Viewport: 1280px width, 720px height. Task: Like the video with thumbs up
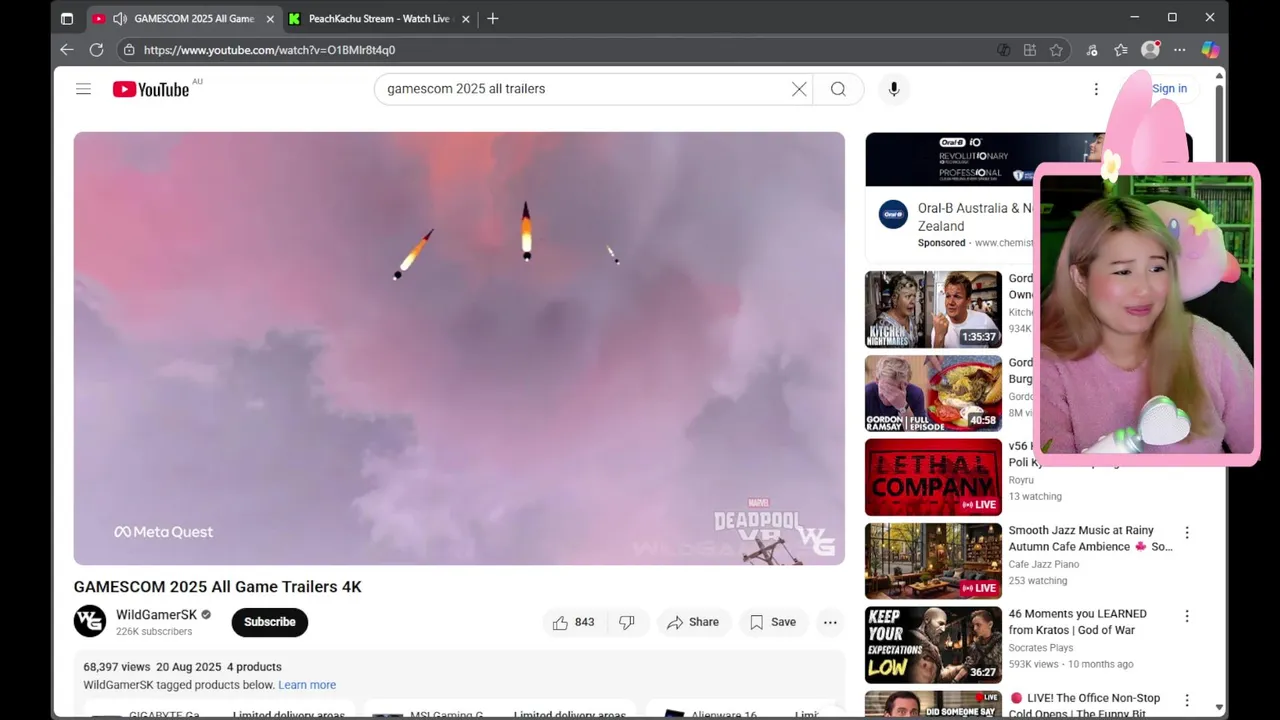click(572, 622)
